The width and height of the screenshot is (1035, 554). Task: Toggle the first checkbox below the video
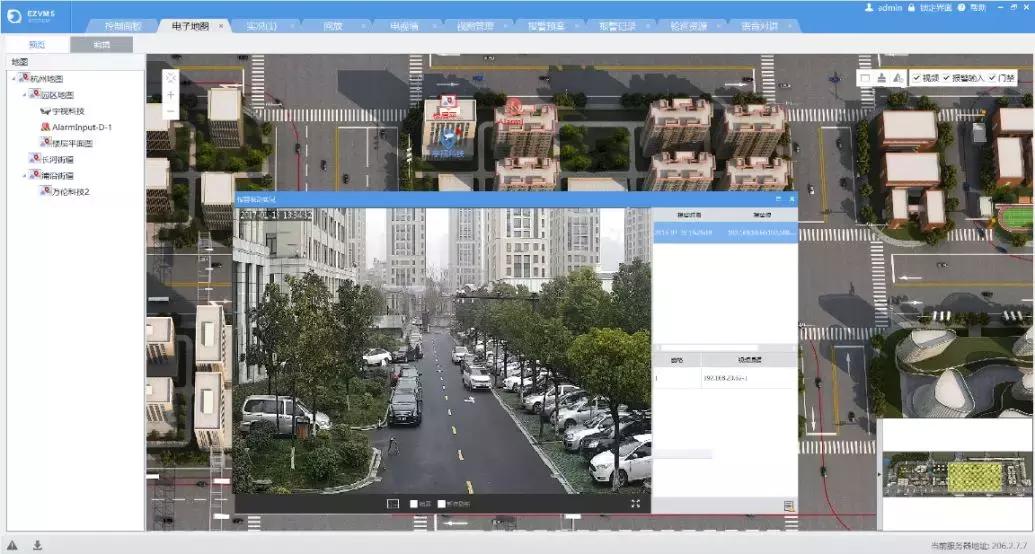point(414,504)
